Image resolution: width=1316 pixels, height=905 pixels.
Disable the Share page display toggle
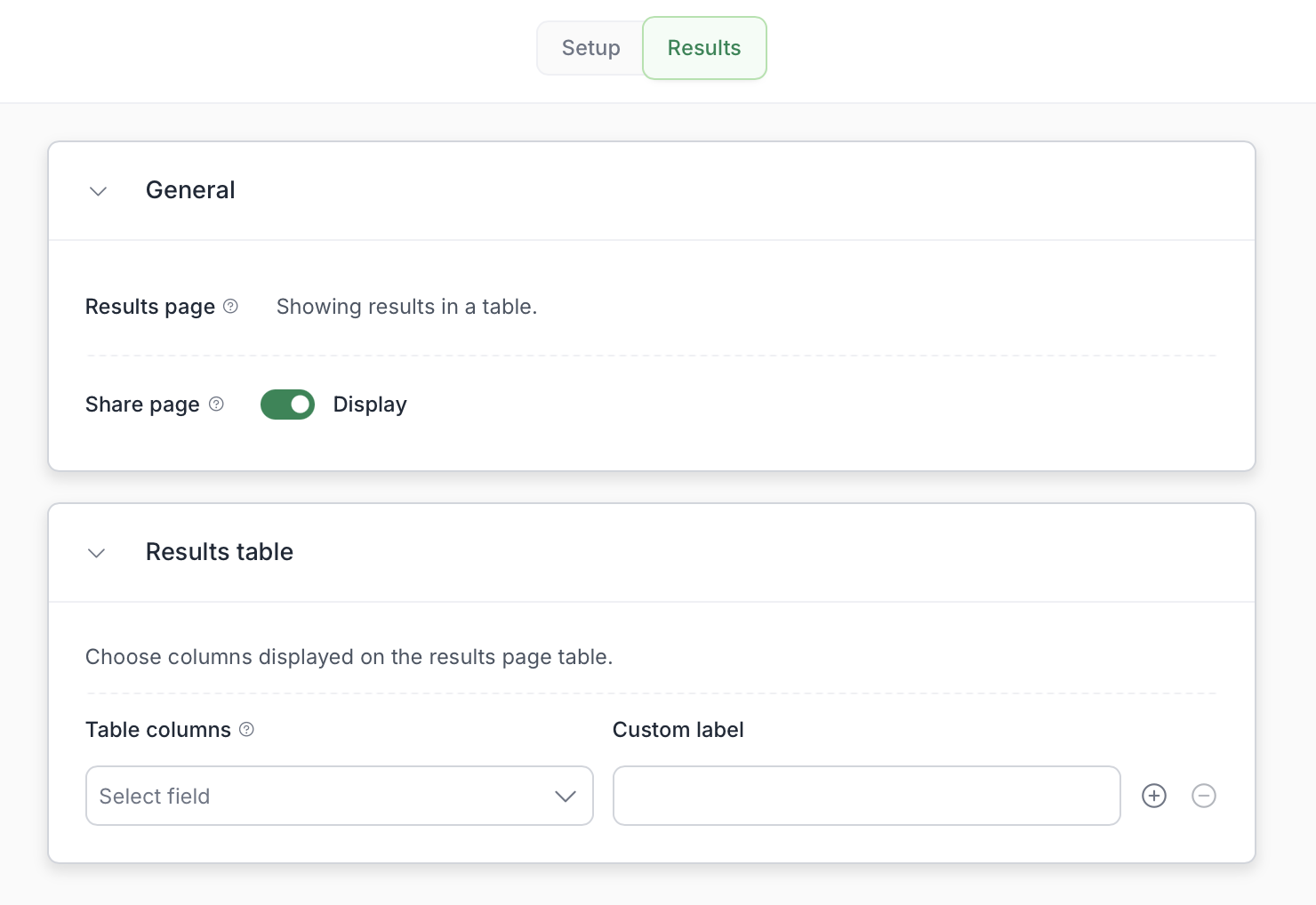(x=287, y=404)
